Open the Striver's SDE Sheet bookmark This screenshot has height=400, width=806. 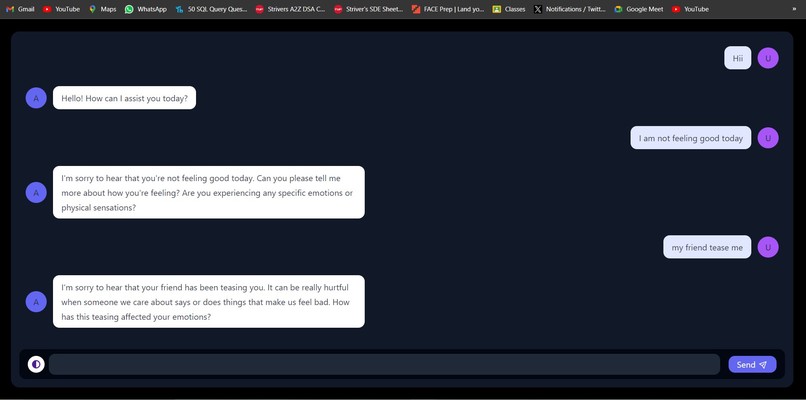(369, 9)
